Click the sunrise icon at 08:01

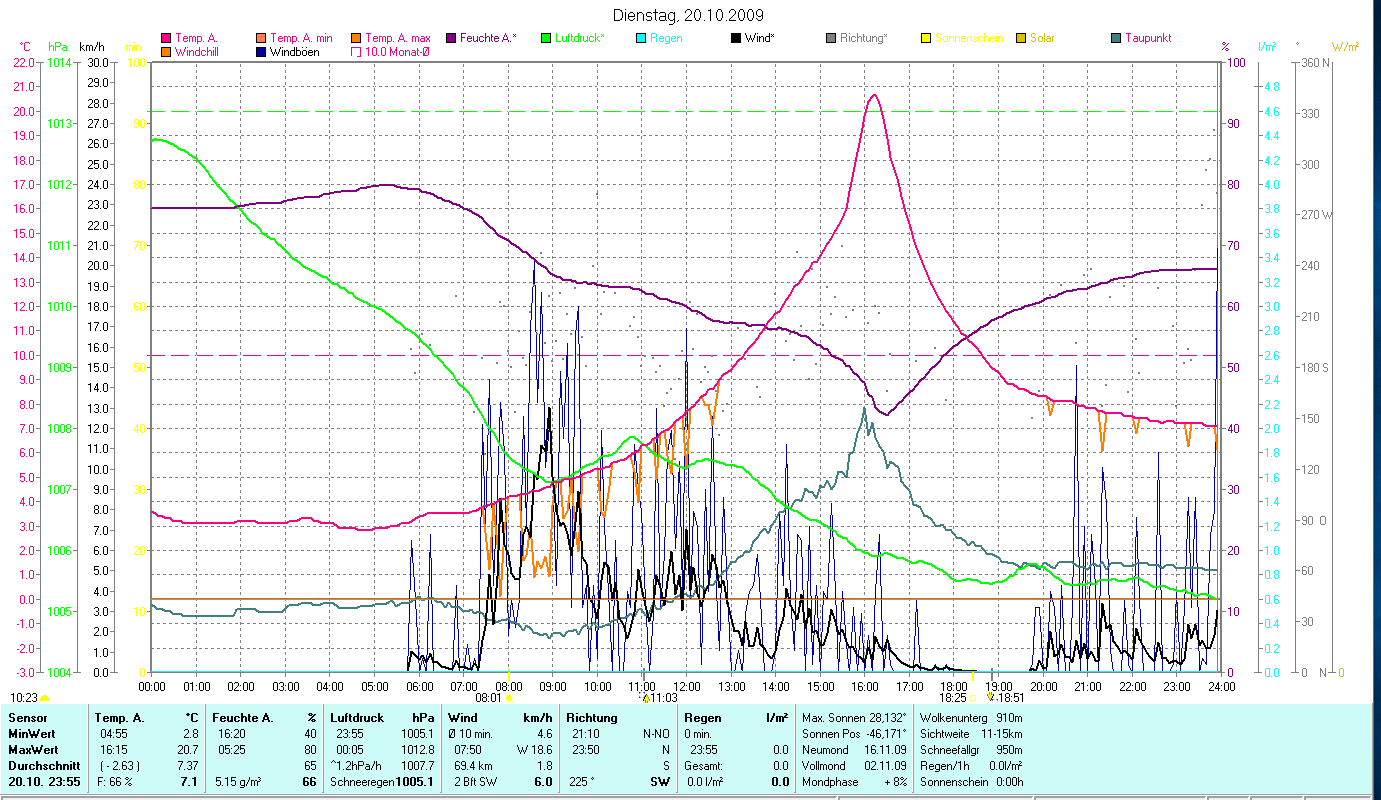[x=509, y=698]
